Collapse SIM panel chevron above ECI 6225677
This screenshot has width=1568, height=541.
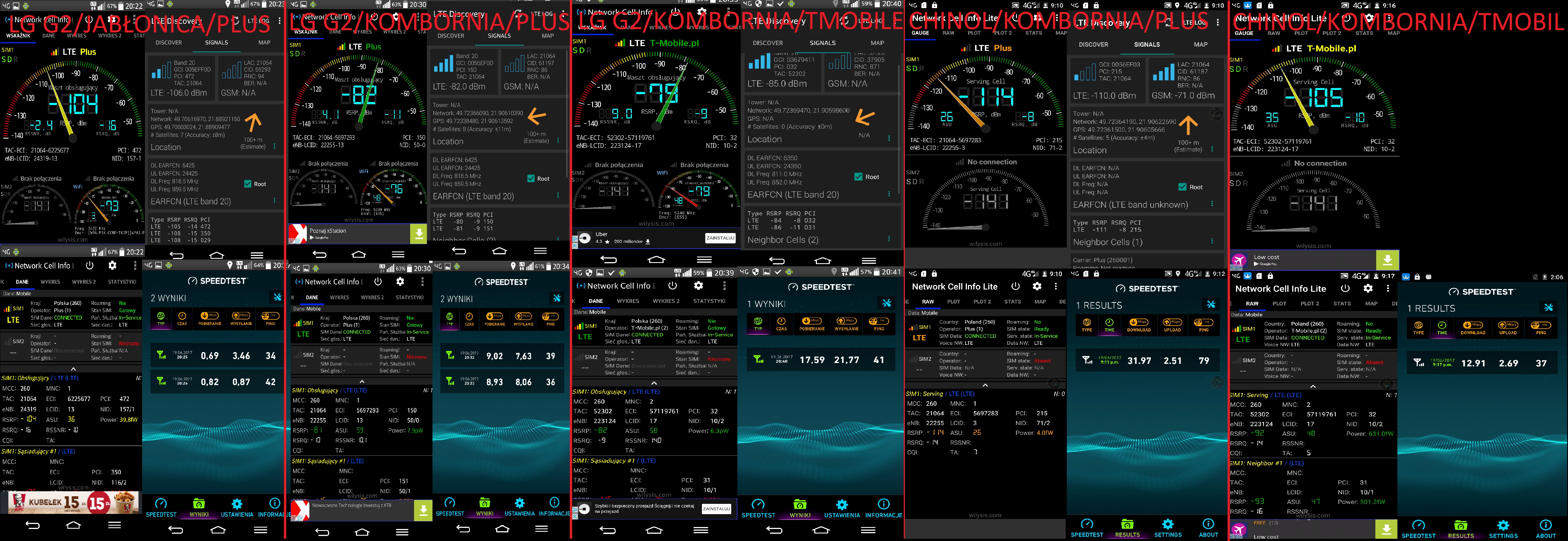[x=73, y=369]
